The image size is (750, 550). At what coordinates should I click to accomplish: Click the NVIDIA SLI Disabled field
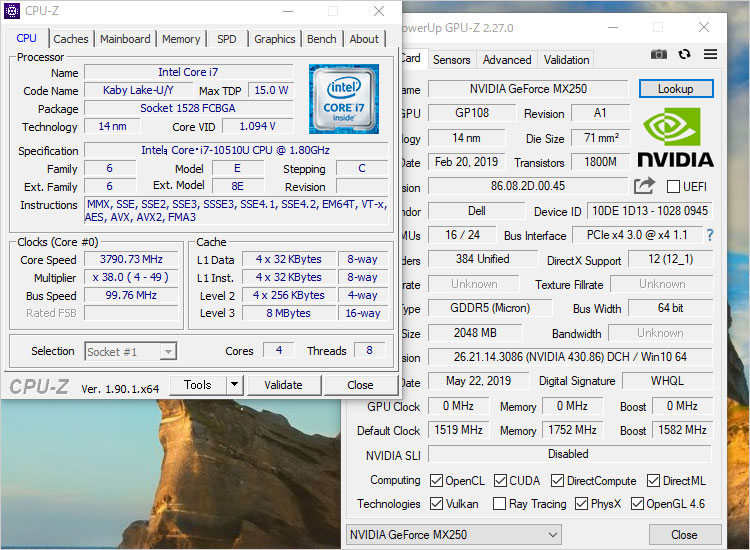pyautogui.click(x=570, y=454)
